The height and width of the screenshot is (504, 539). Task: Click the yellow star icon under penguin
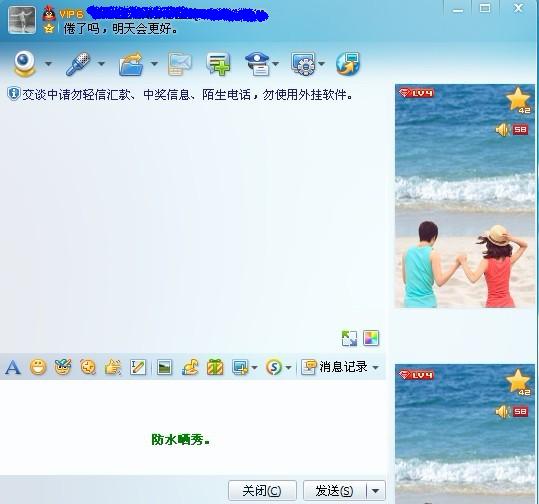(49, 28)
